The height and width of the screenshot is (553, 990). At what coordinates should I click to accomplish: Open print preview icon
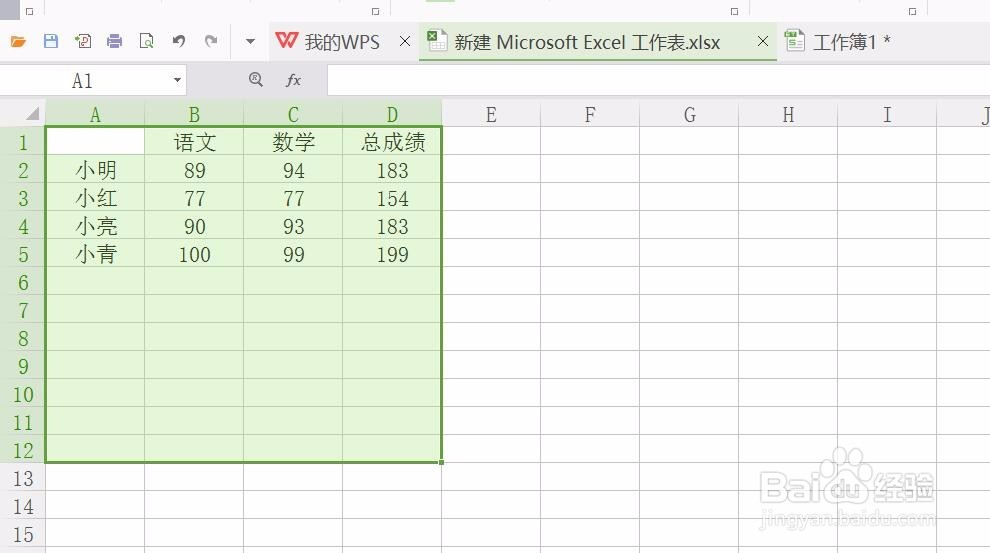click(146, 42)
